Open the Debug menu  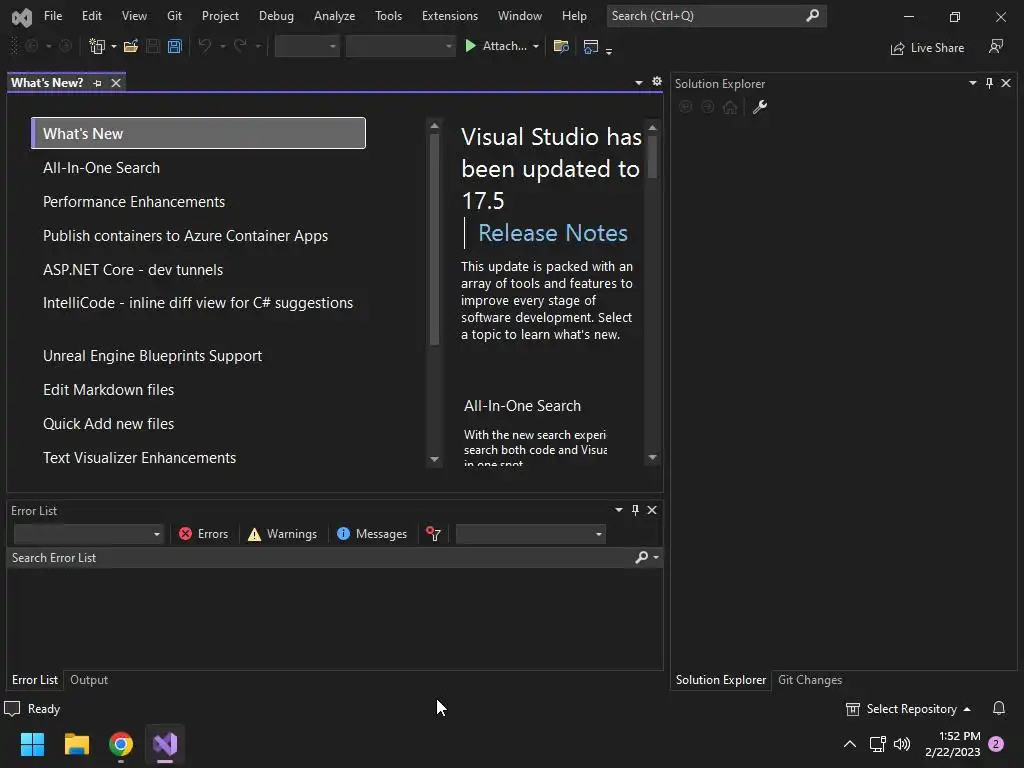[x=276, y=16]
